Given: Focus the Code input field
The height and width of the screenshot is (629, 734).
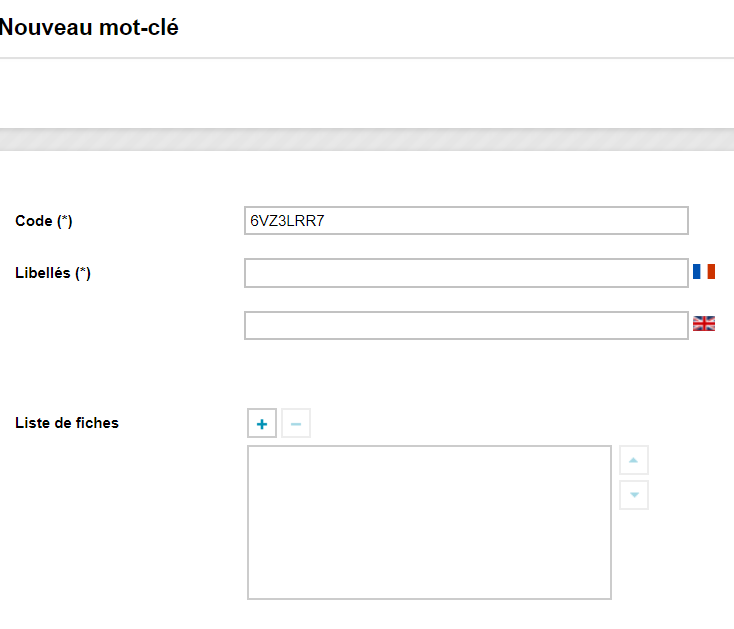Looking at the screenshot, I should pos(466,220).
